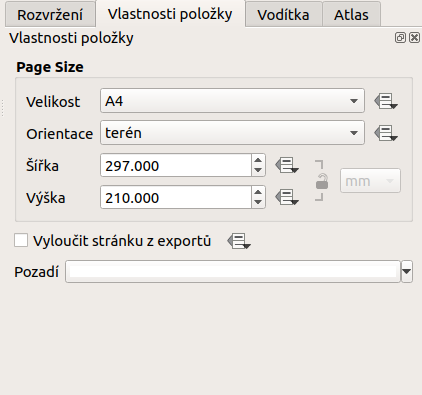422x395 pixels.
Task: Open data-defined override for Vyloučit stránku
Action: point(239,241)
